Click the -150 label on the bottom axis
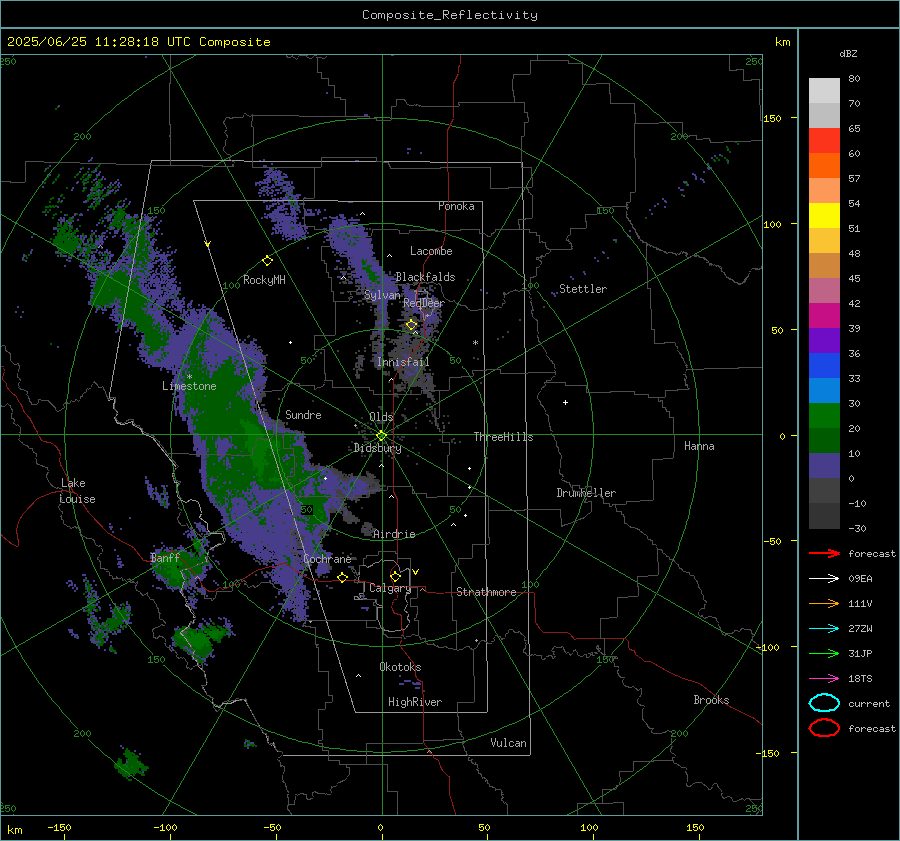This screenshot has width=900, height=841. click(x=59, y=828)
